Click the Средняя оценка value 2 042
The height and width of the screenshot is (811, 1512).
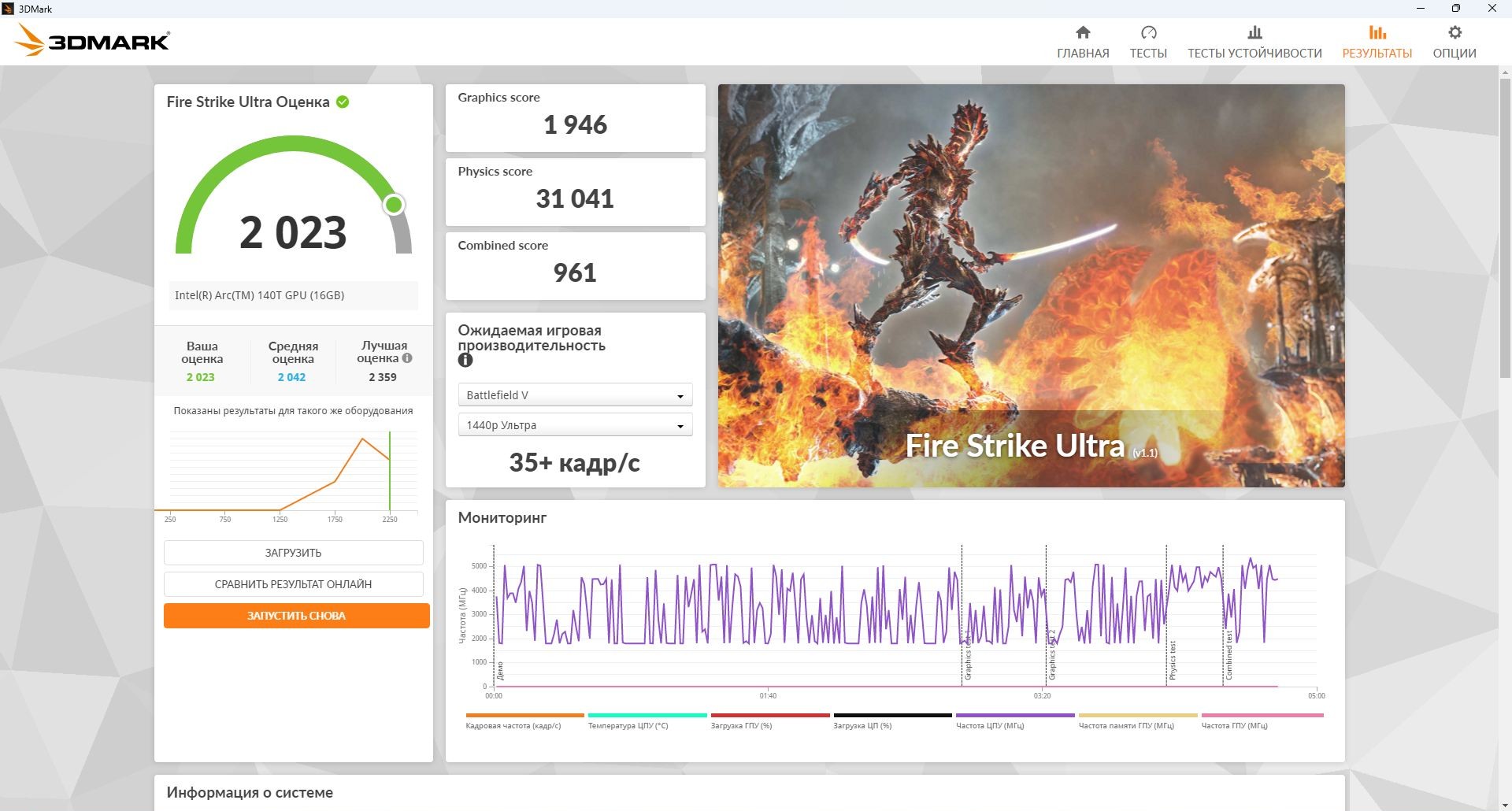point(291,377)
